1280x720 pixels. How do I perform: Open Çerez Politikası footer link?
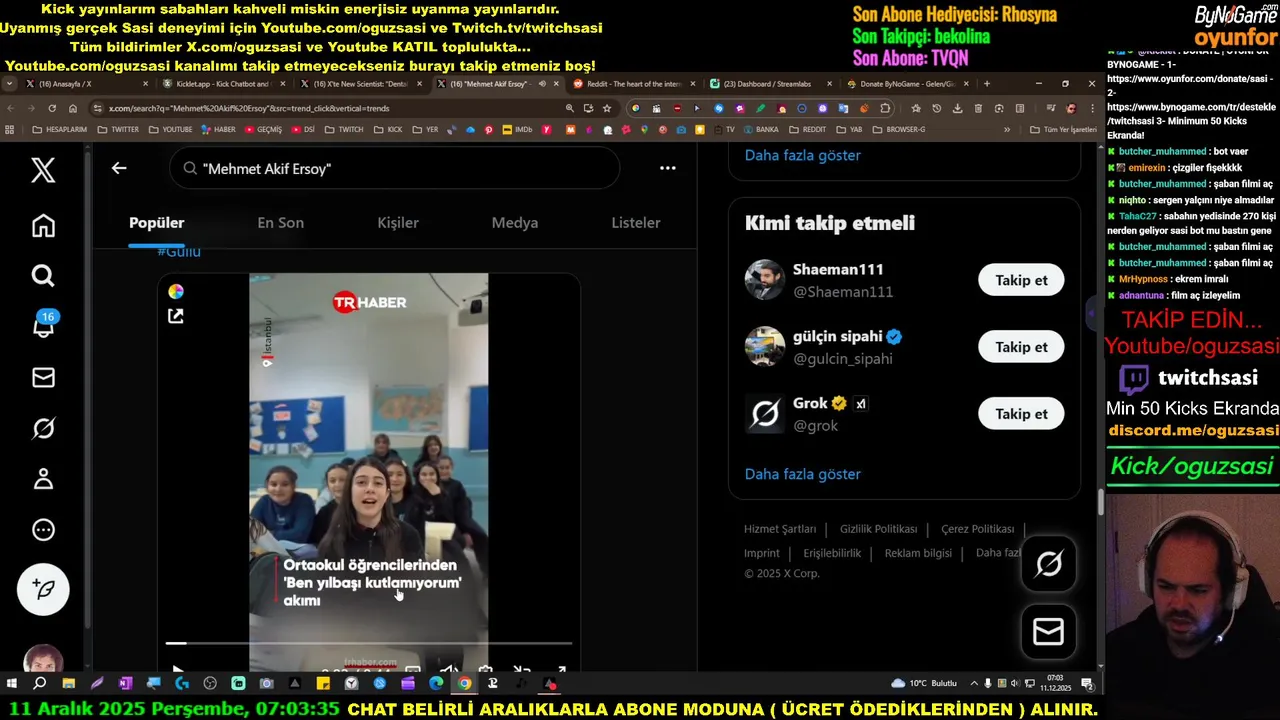click(977, 529)
